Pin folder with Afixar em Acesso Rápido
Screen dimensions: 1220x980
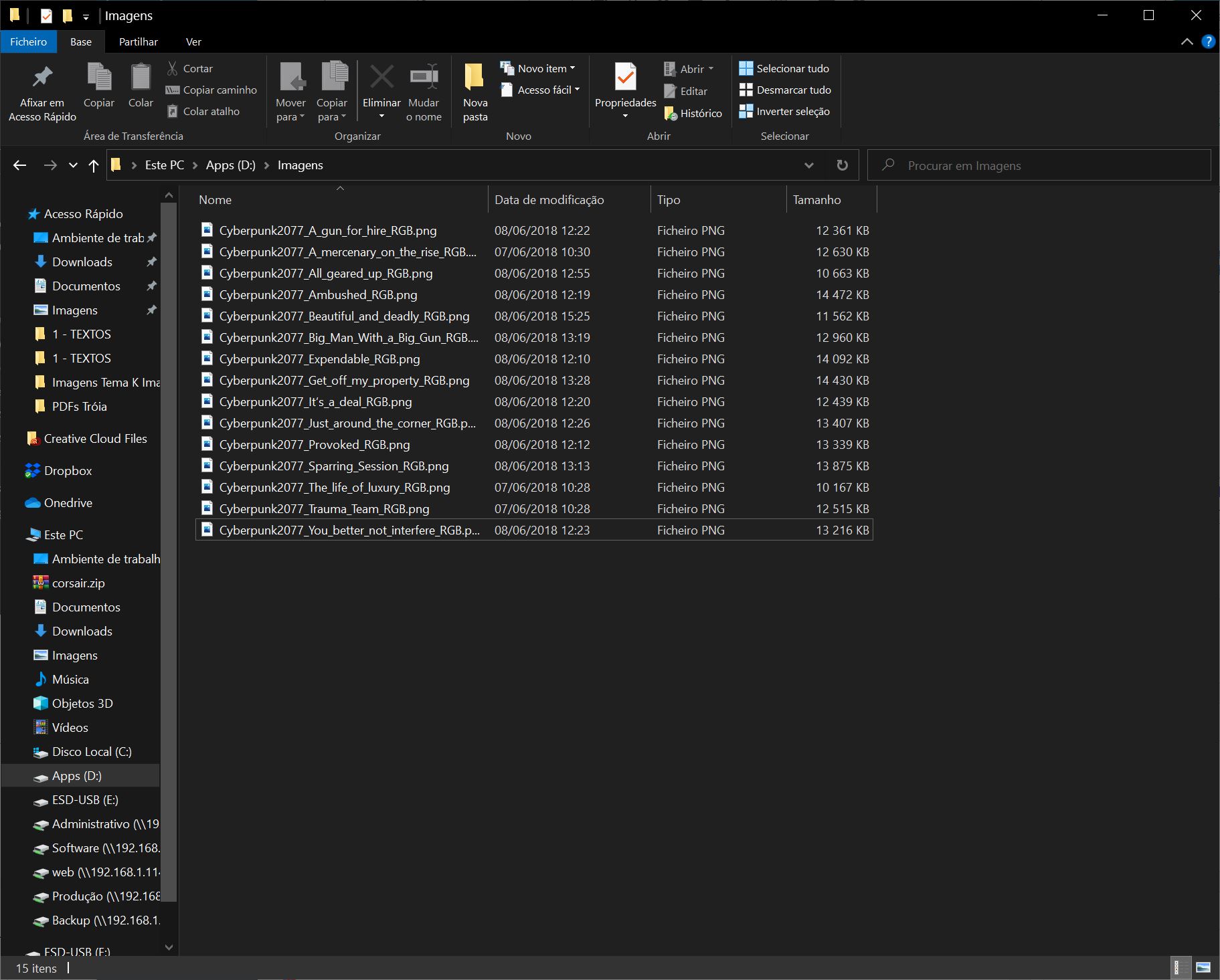(x=42, y=93)
